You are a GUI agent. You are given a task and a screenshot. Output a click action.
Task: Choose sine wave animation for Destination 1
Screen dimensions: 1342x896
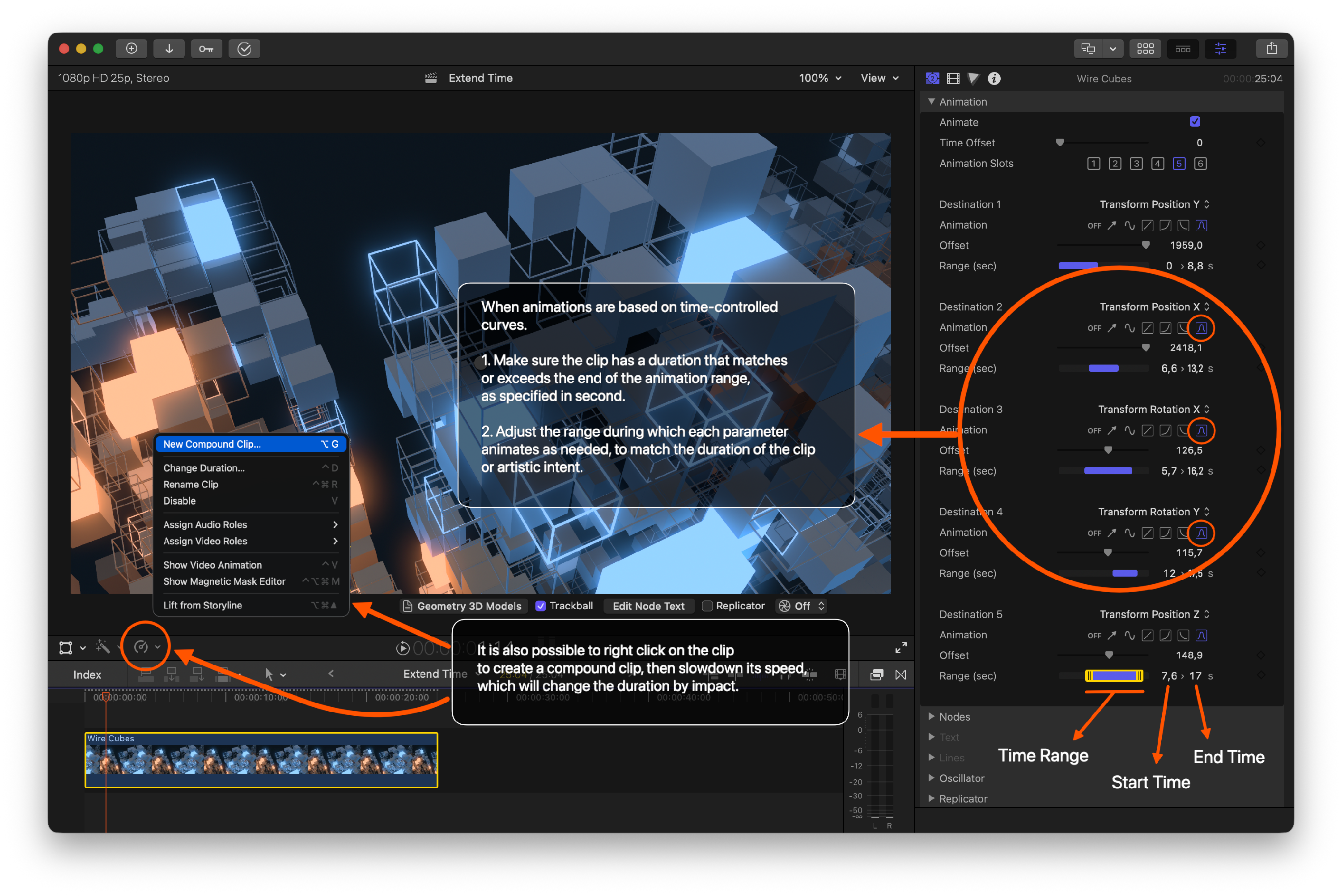pyautogui.click(x=1130, y=225)
